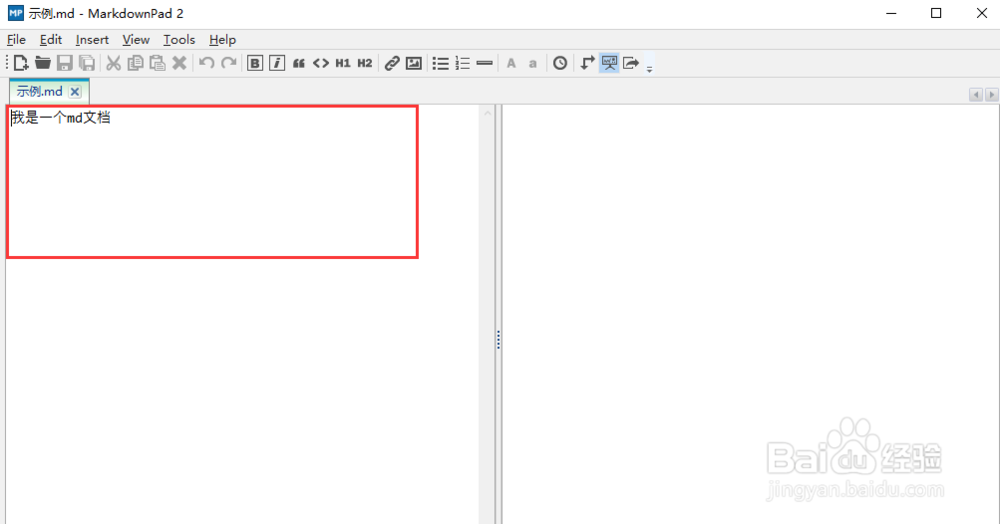The image size is (1000, 524).
Task: Expand the toolbar overflow options arrow
Action: pos(649,69)
